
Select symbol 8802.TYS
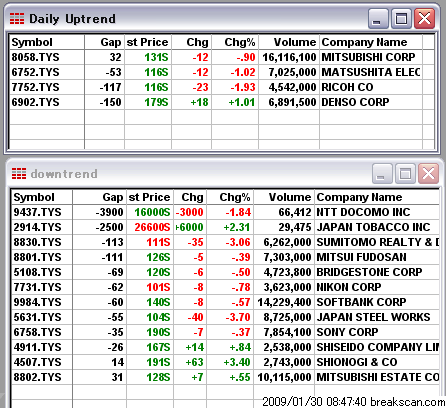pos(37,377)
